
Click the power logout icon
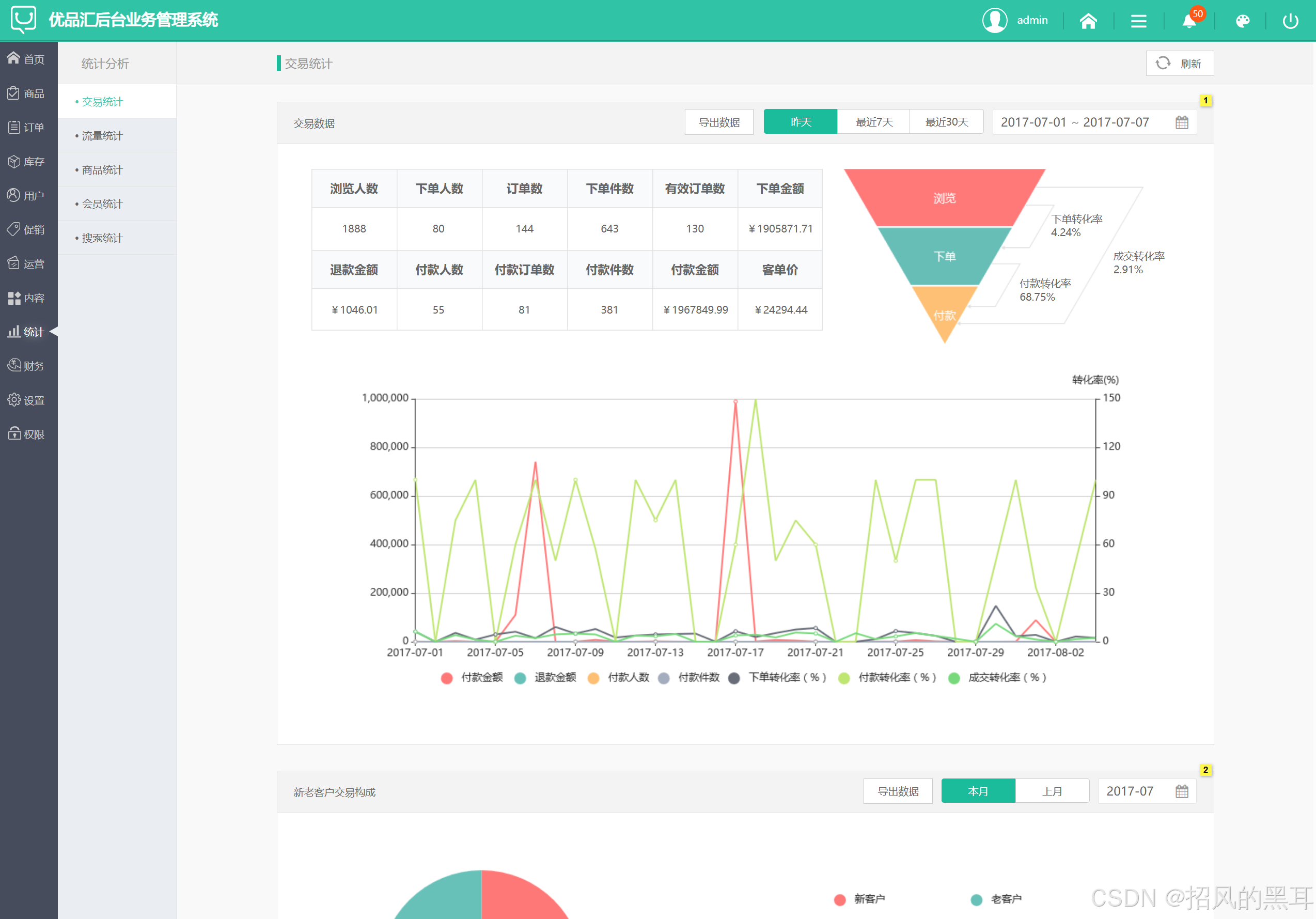click(1290, 21)
